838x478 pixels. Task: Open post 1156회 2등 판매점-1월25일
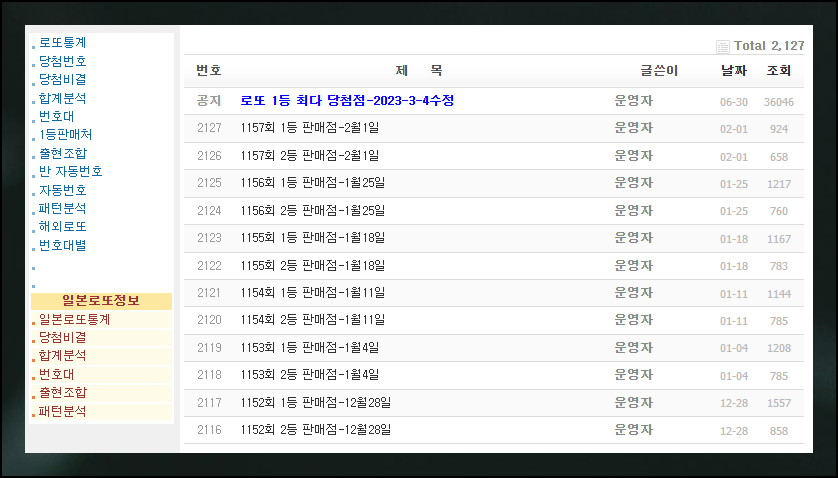(313, 211)
